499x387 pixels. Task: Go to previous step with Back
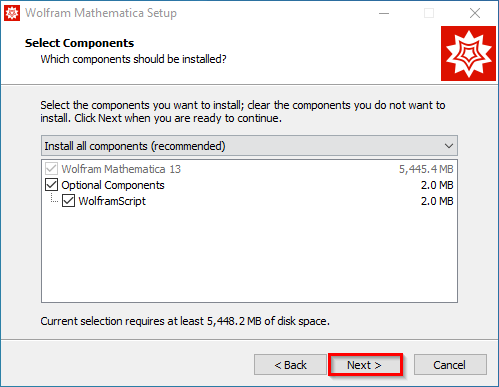290,365
